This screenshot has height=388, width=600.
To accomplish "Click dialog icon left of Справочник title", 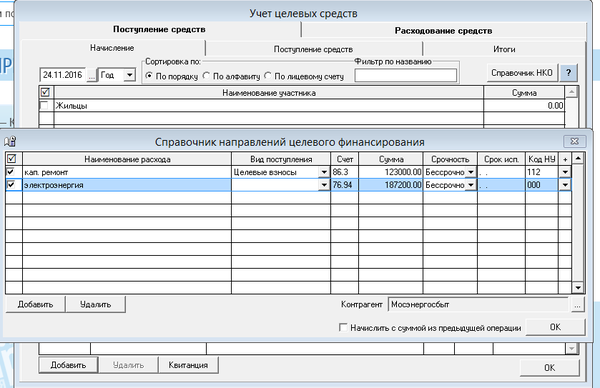I will (x=10, y=142).
